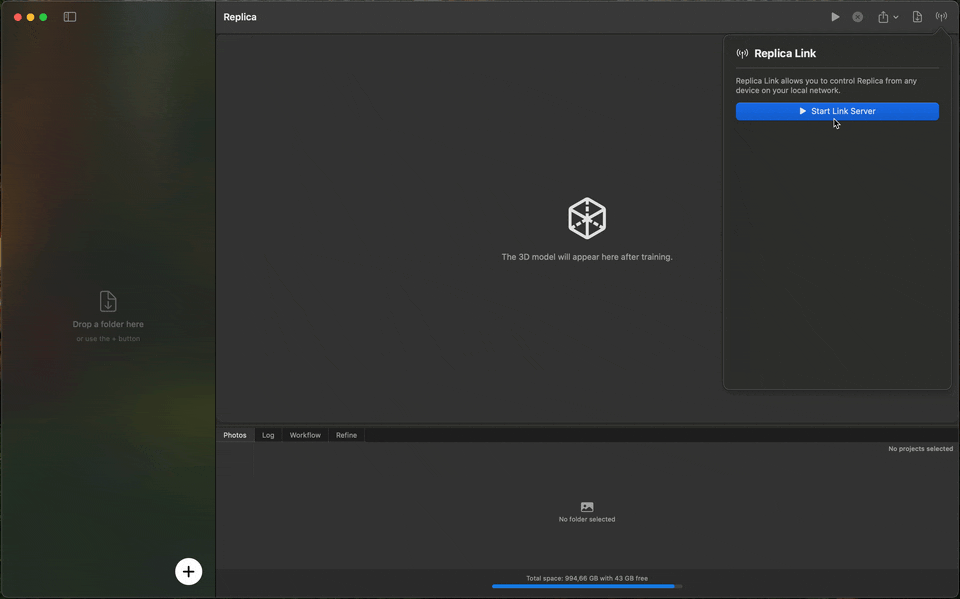Open the Workflow tab
This screenshot has width=960, height=599.
tap(304, 435)
